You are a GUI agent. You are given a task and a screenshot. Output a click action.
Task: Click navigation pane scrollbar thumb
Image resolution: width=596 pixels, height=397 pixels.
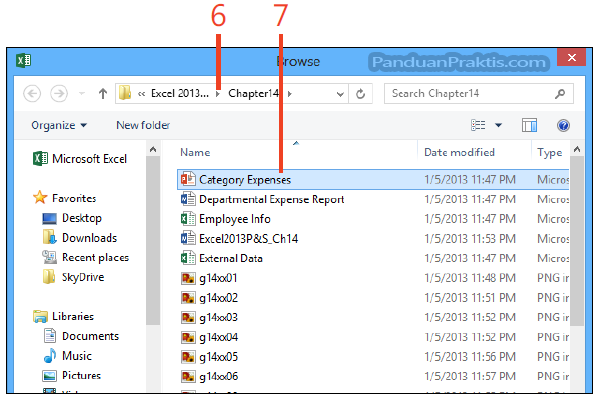pyautogui.click(x=153, y=240)
